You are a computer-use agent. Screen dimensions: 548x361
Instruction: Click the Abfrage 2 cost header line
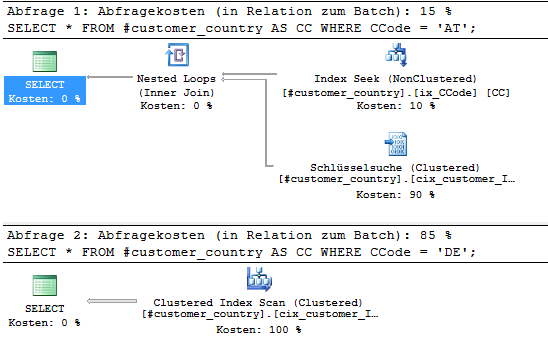[229, 235]
